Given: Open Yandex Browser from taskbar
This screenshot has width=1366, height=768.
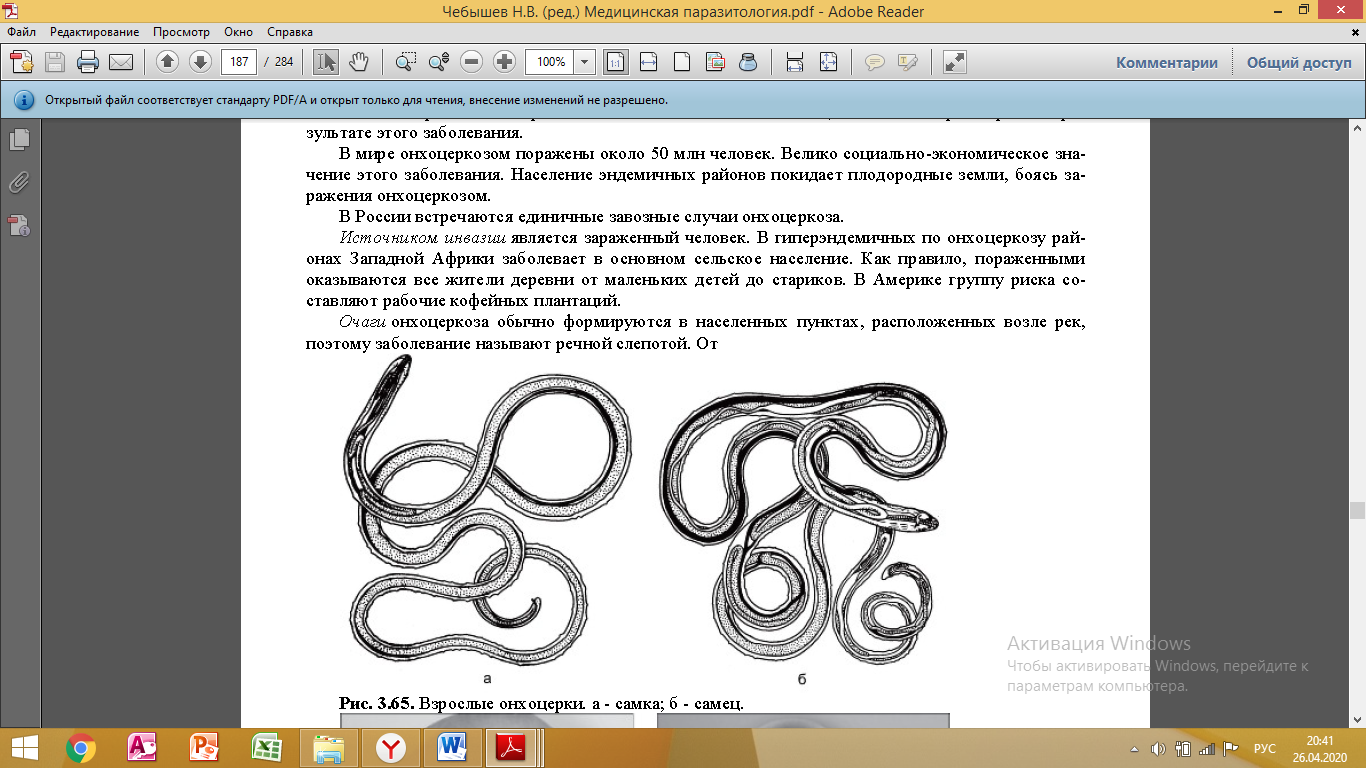Looking at the screenshot, I should click(x=390, y=747).
